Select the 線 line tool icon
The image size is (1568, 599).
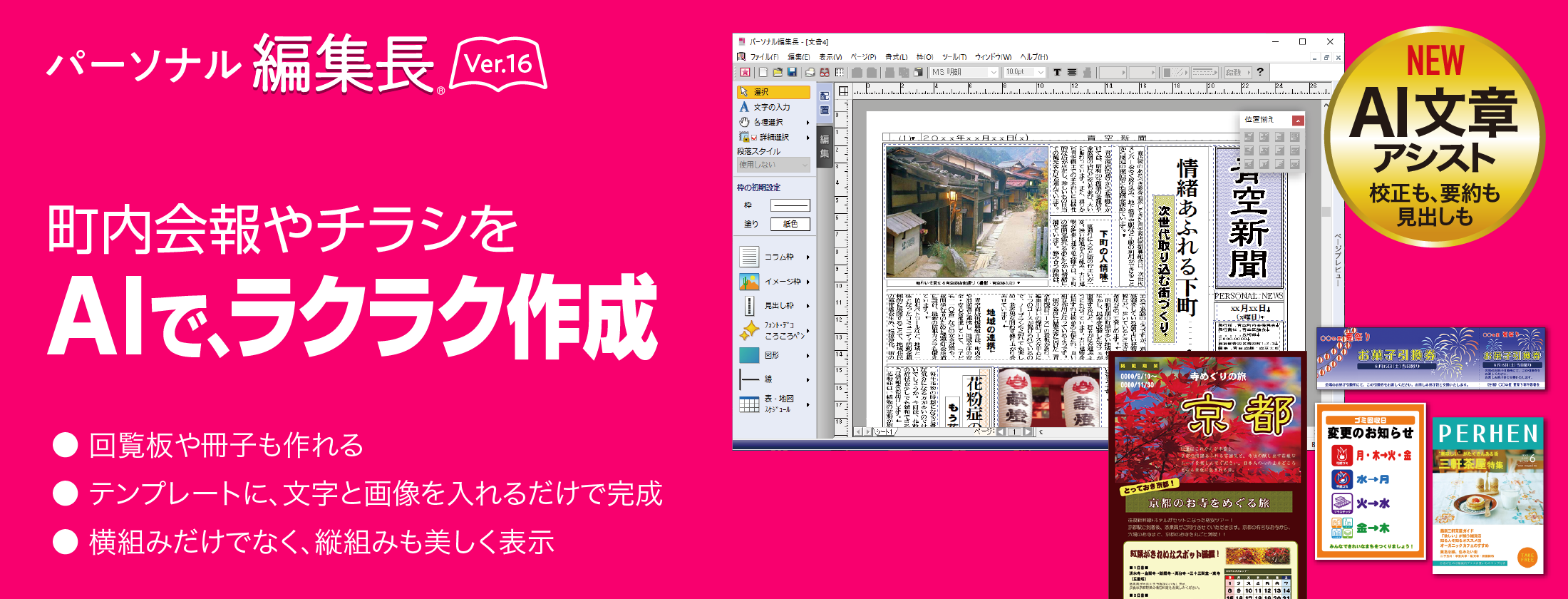coord(749,379)
